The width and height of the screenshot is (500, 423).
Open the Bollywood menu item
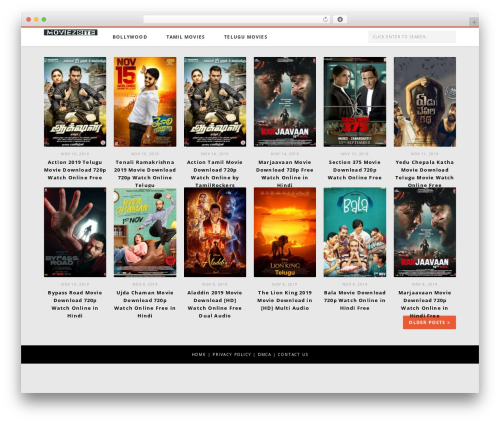pos(130,37)
